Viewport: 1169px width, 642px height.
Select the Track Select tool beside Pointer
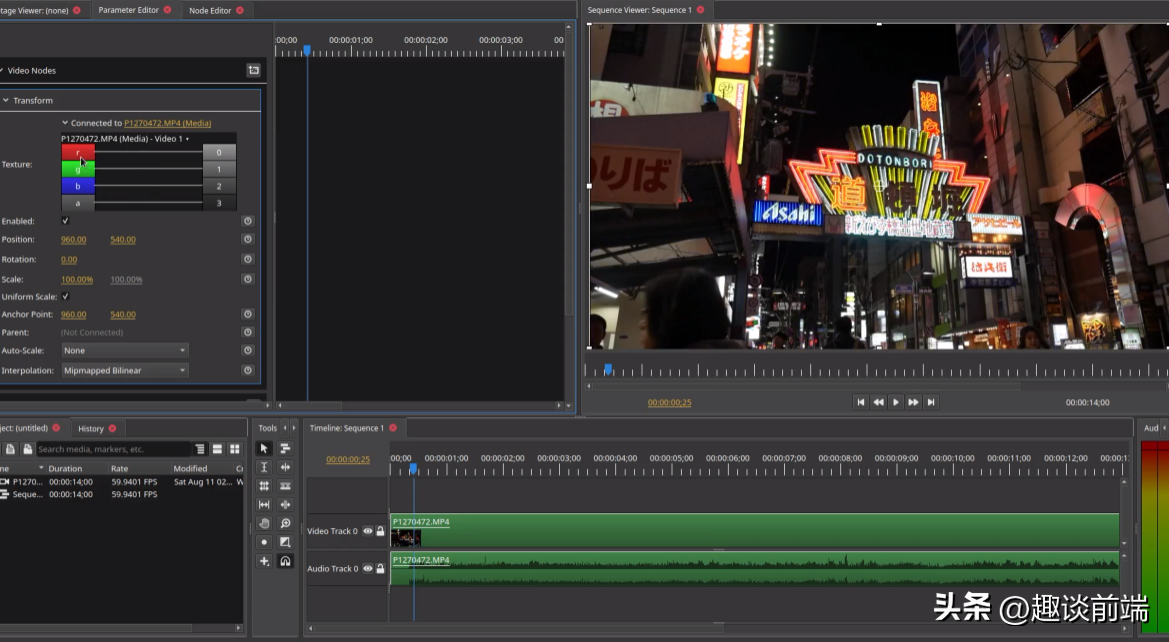coord(286,448)
